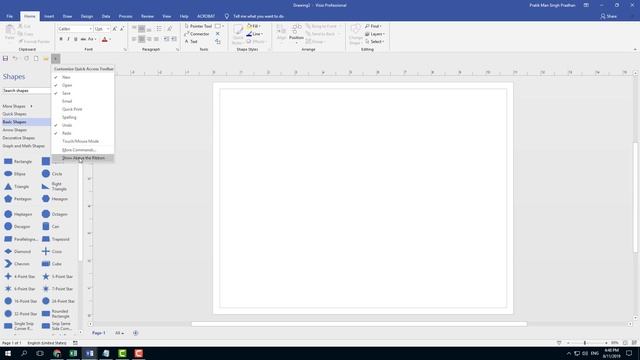Enable Quick Print in Customize menu
640x360 pixels.
83,109
